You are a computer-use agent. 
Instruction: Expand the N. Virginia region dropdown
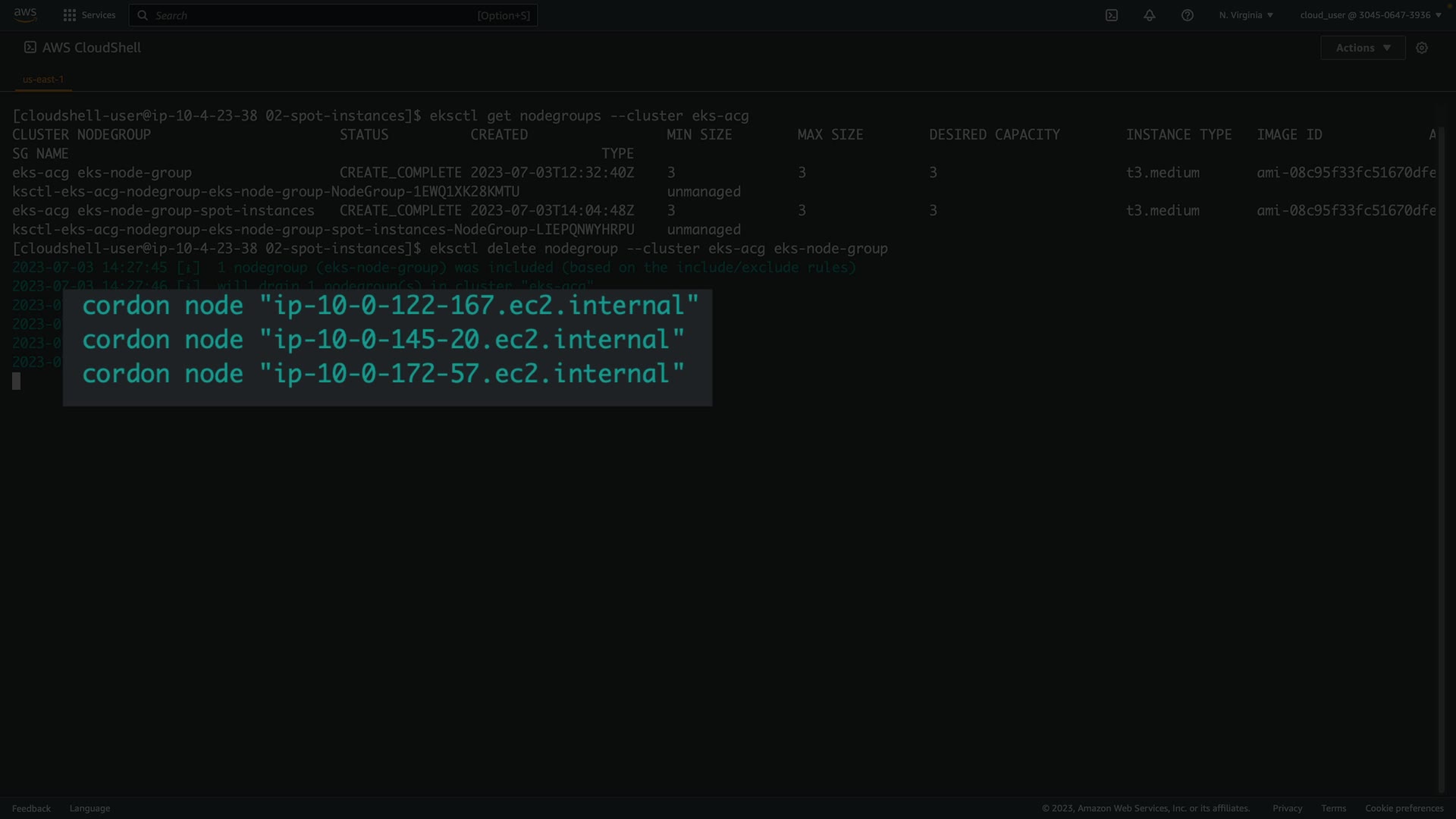tap(1246, 15)
